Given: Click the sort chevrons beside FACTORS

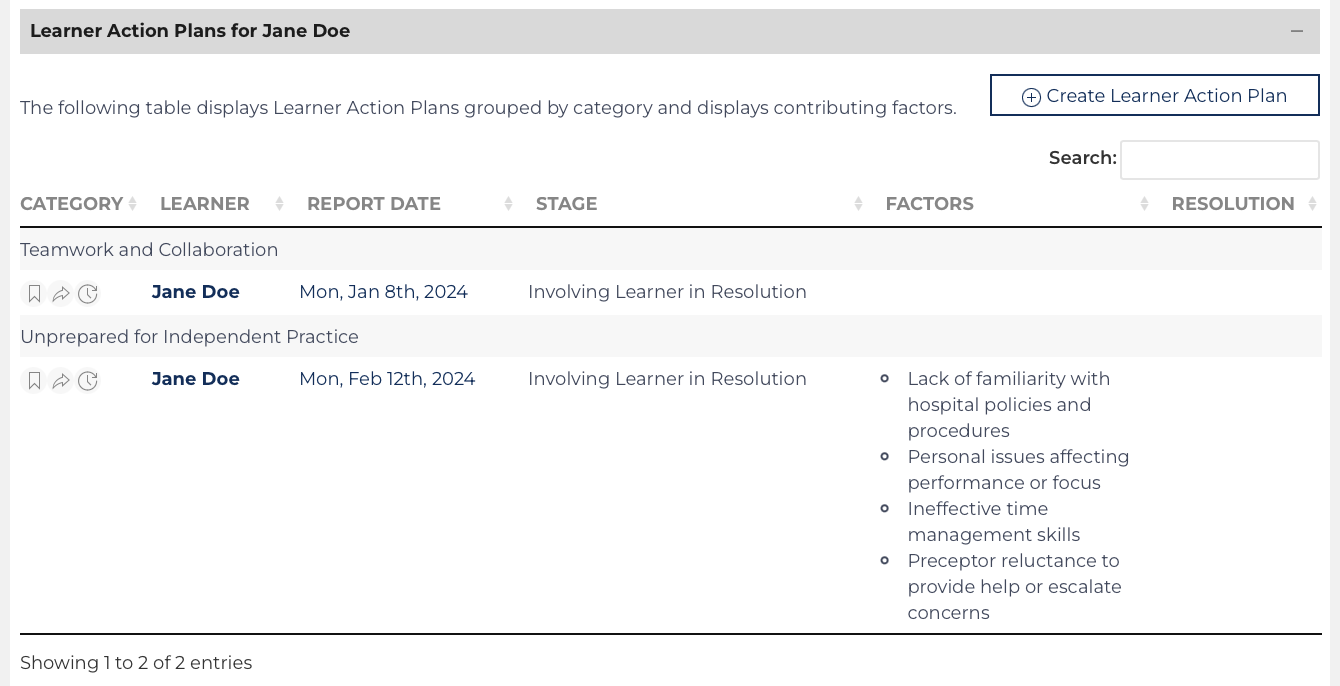Looking at the screenshot, I should pos(1143,203).
